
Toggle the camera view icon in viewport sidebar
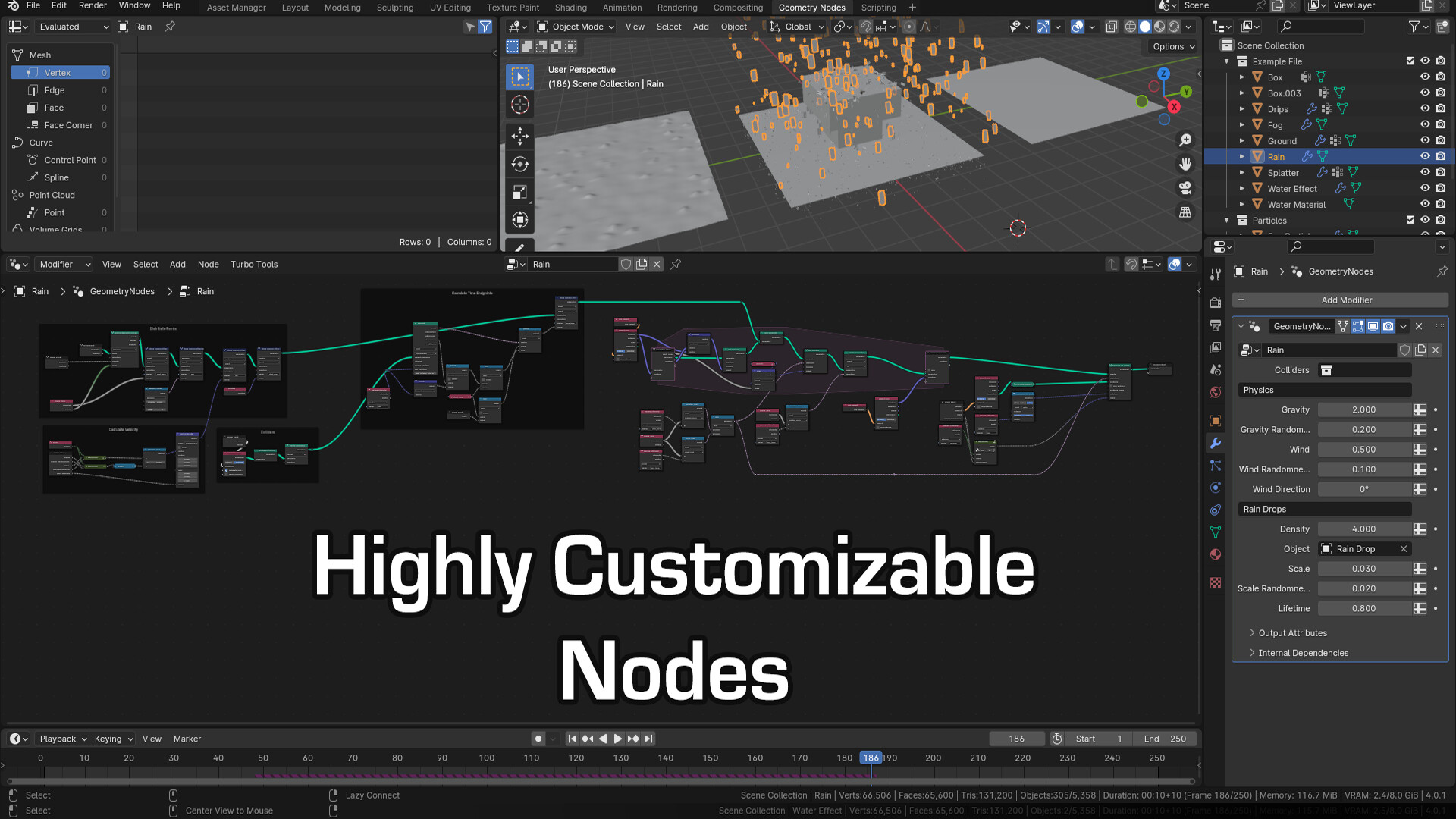point(1185,188)
